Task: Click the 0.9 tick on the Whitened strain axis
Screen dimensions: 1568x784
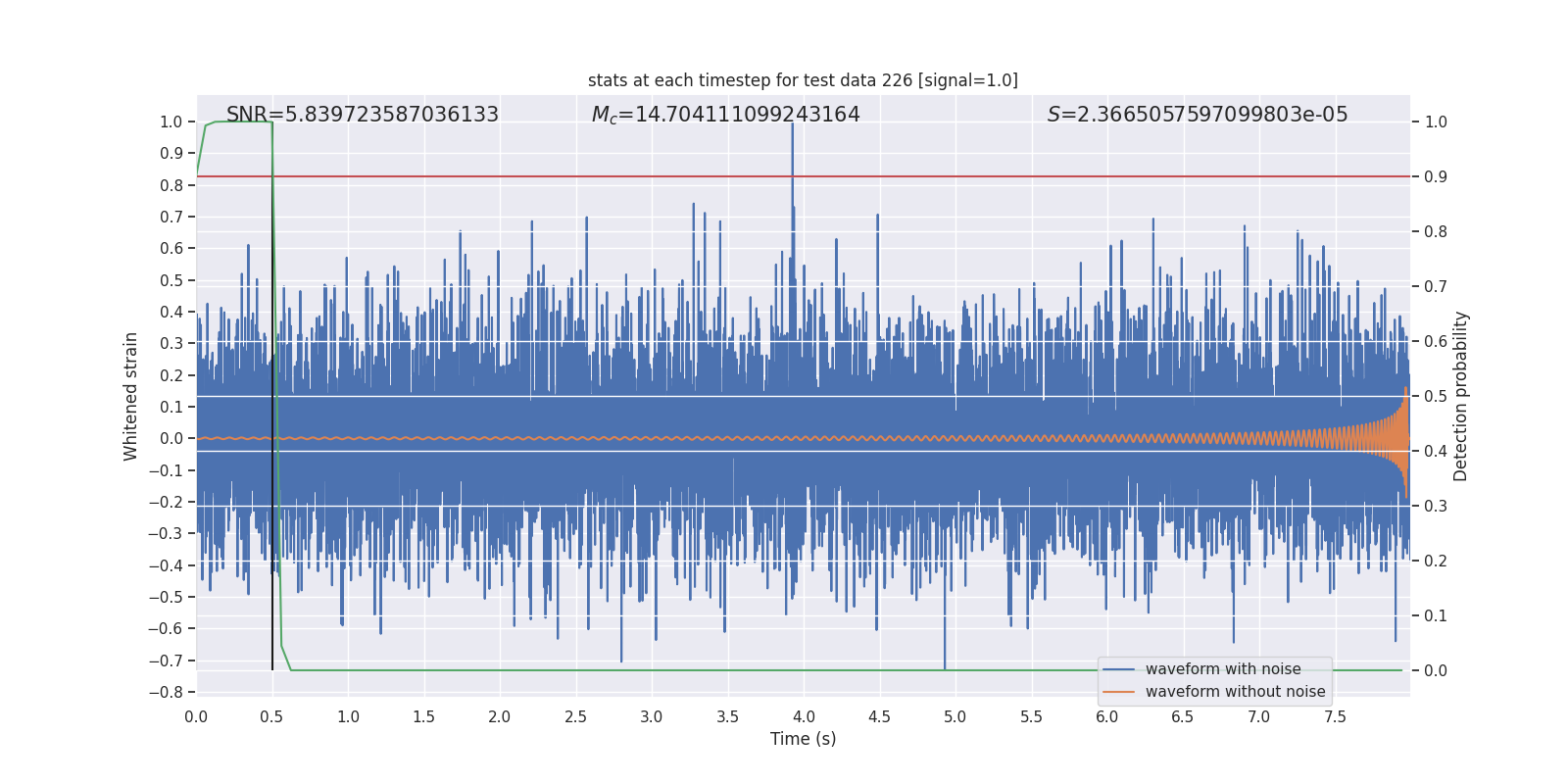Action: coord(171,153)
